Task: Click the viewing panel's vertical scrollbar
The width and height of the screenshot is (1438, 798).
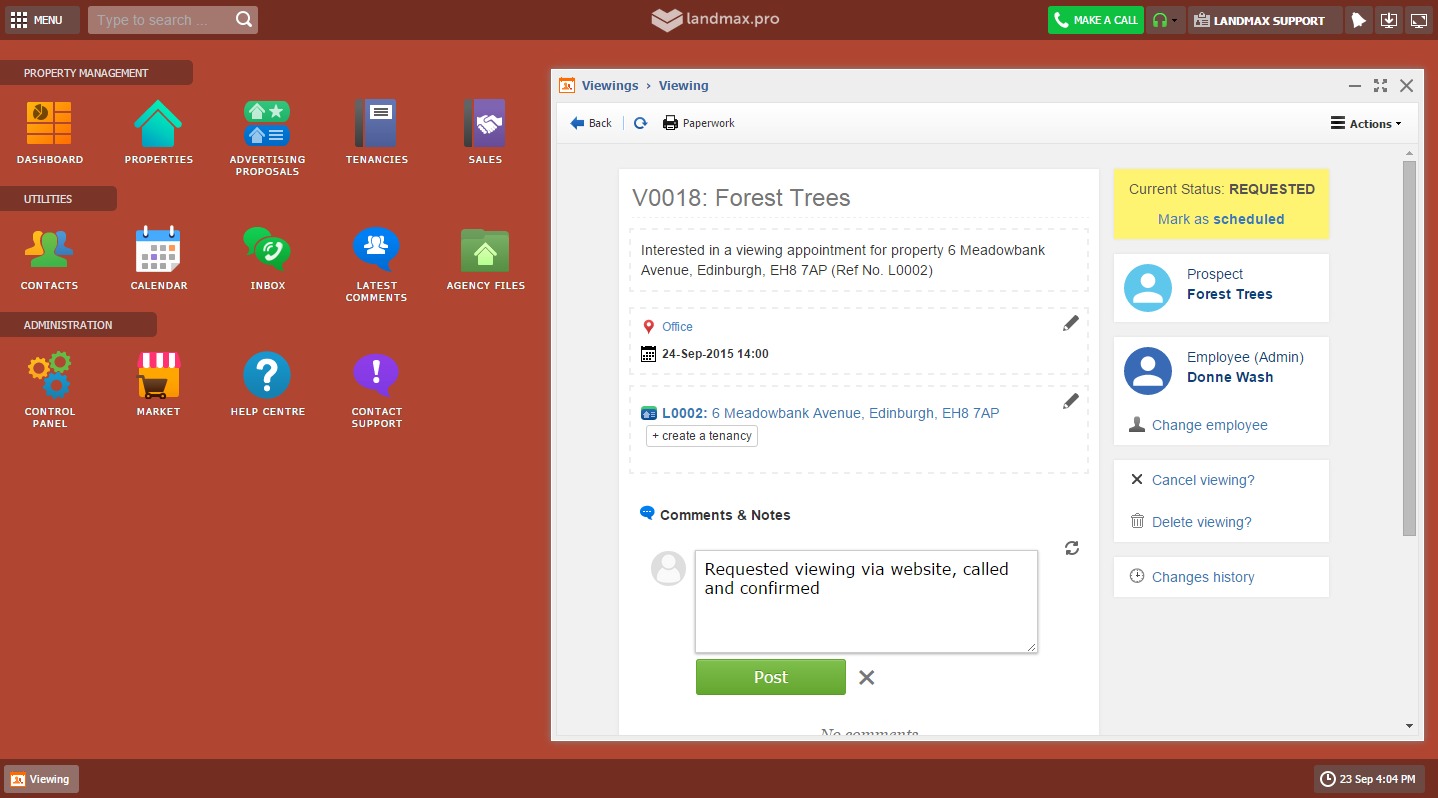Action: (1409, 350)
